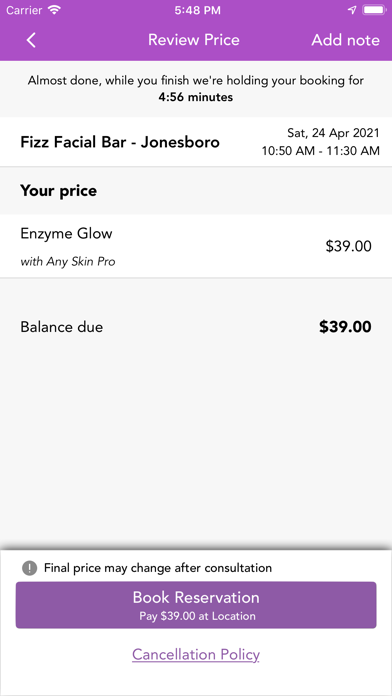Viewport: 392px width, 696px height.
Task: Tap the 5:48 PM status clock
Action: tap(197, 11)
